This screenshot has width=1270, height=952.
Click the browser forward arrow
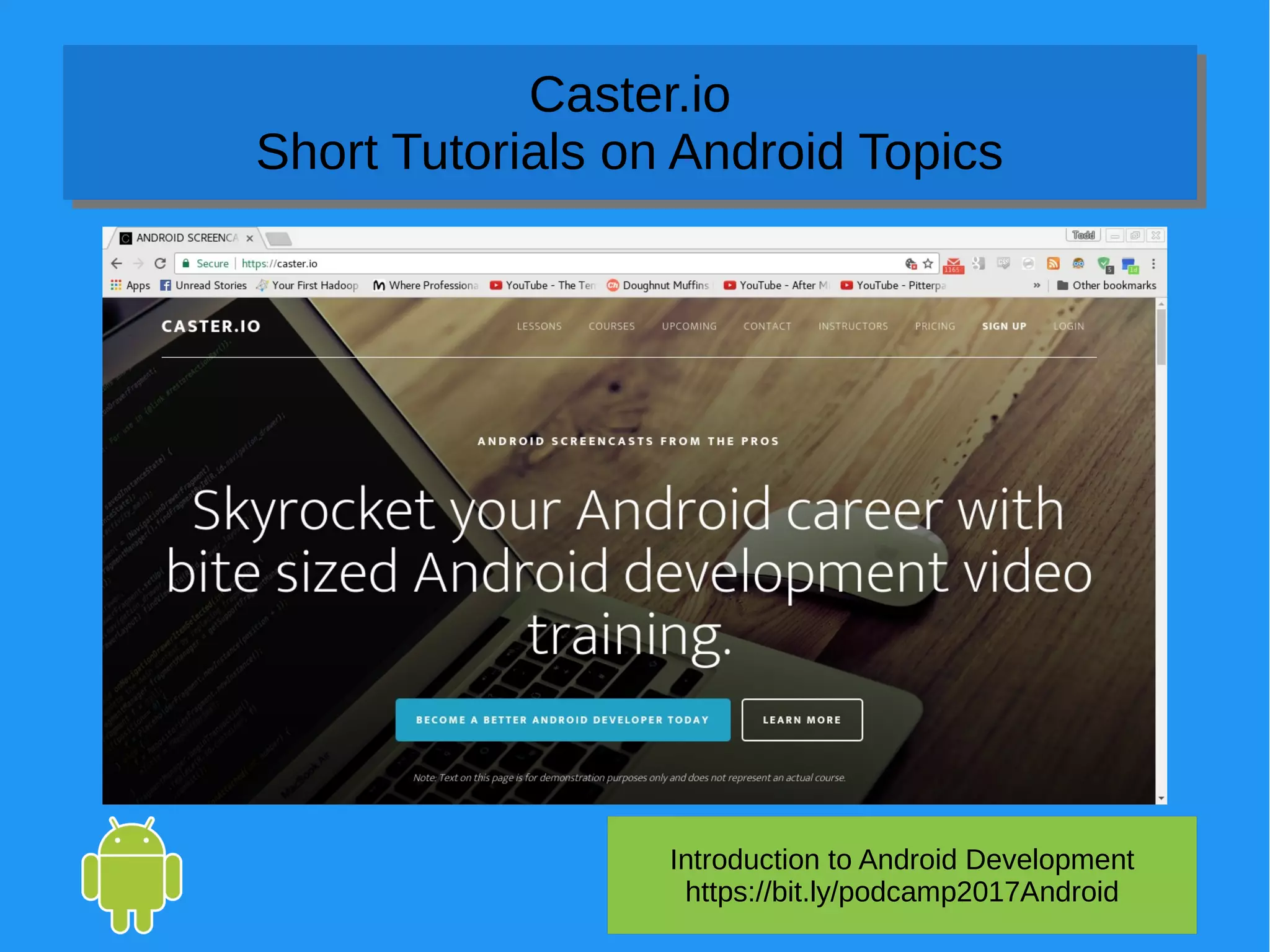138,264
